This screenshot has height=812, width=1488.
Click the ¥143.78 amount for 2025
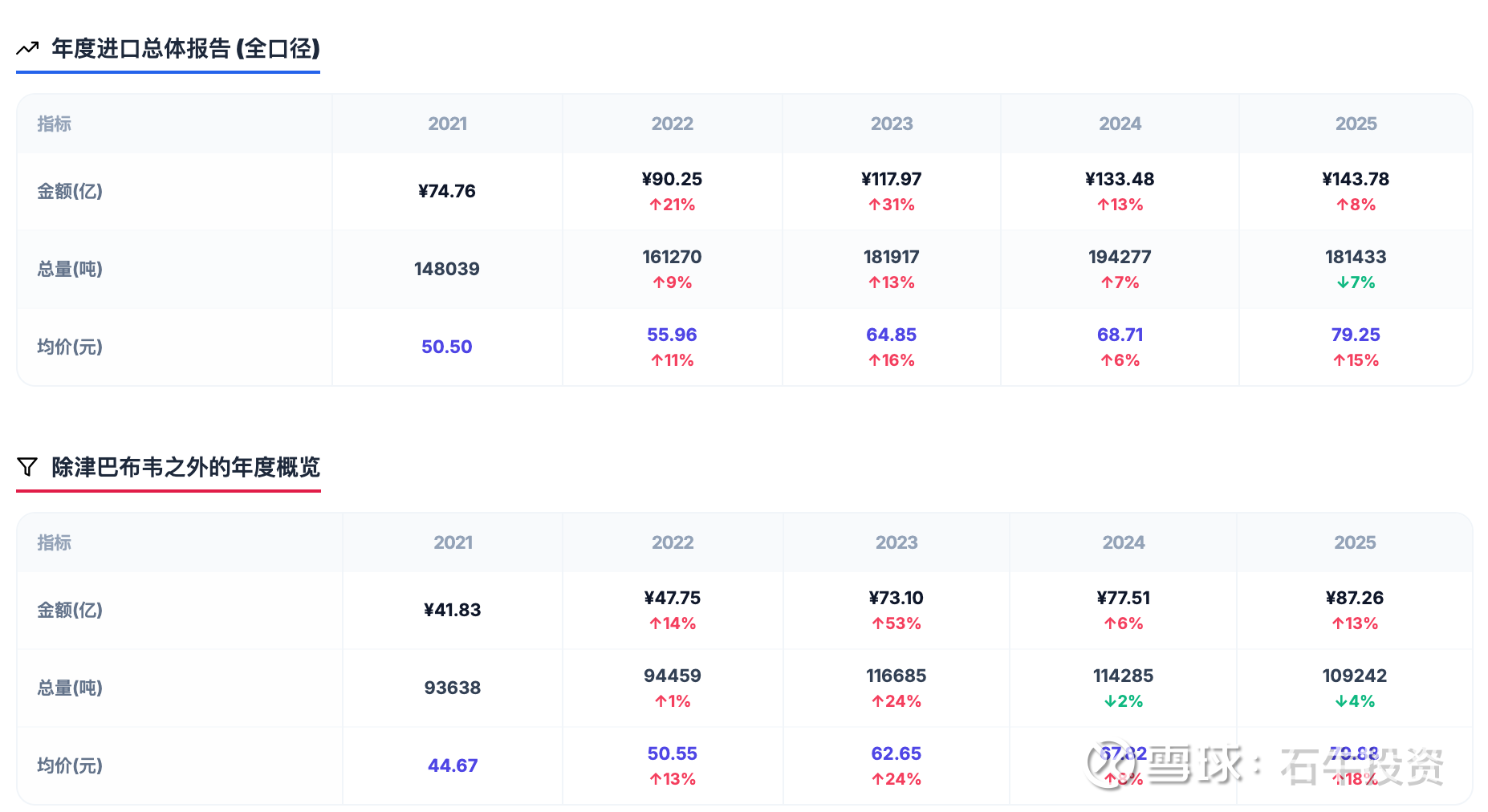[x=1356, y=179]
